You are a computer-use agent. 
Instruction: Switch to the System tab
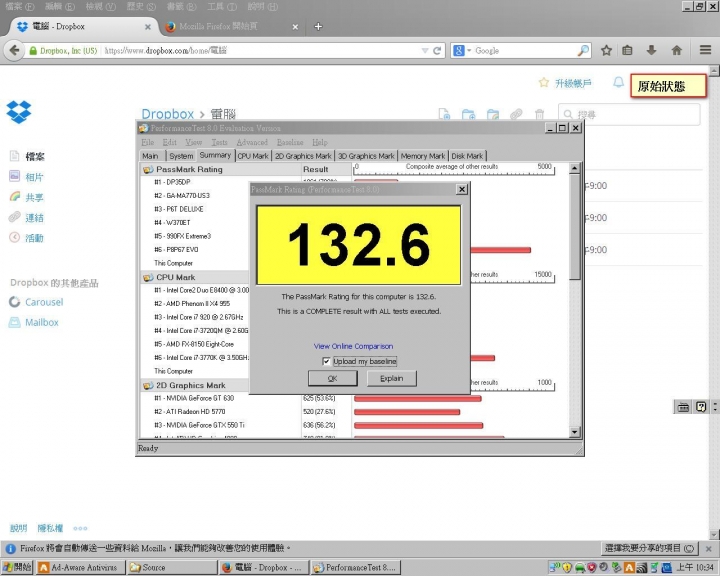coord(181,156)
